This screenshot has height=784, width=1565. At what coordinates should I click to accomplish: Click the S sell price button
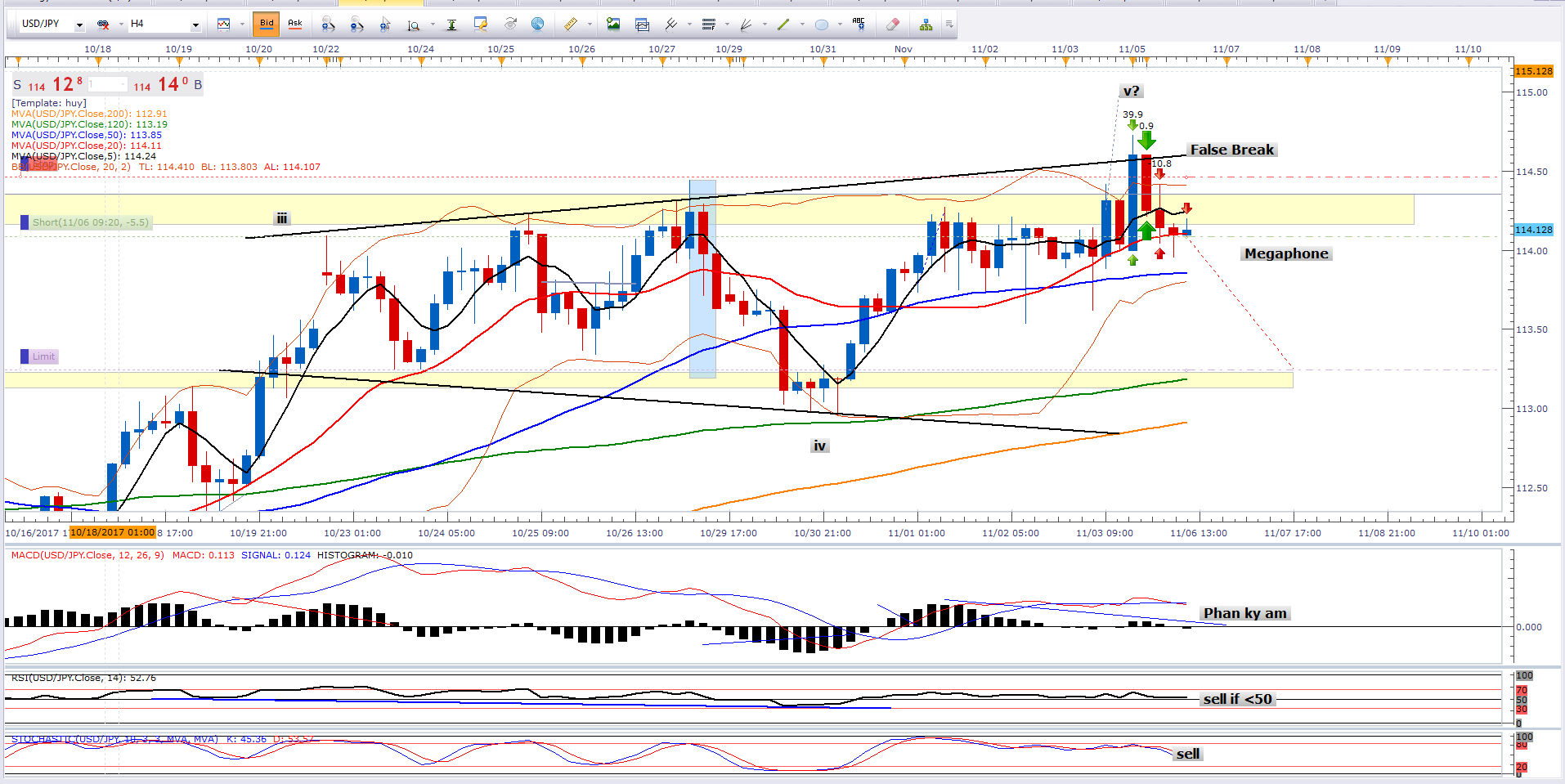pyautogui.click(x=17, y=85)
